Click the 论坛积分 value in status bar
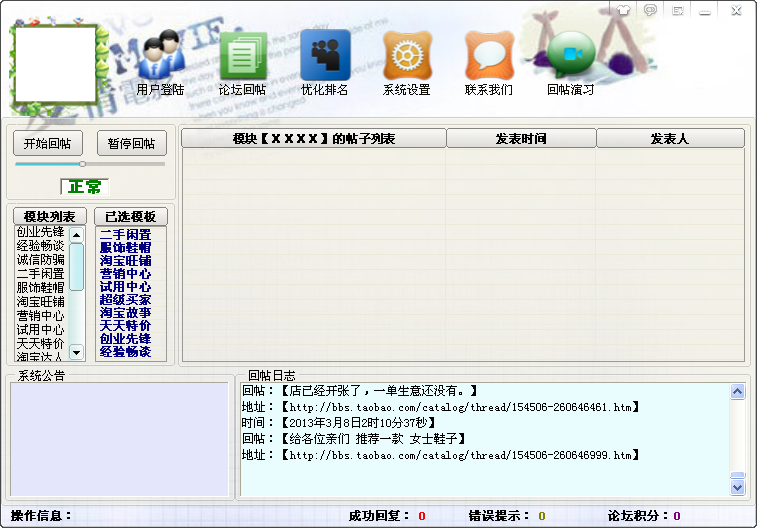The height and width of the screenshot is (528, 757). pyautogui.click(x=677, y=516)
